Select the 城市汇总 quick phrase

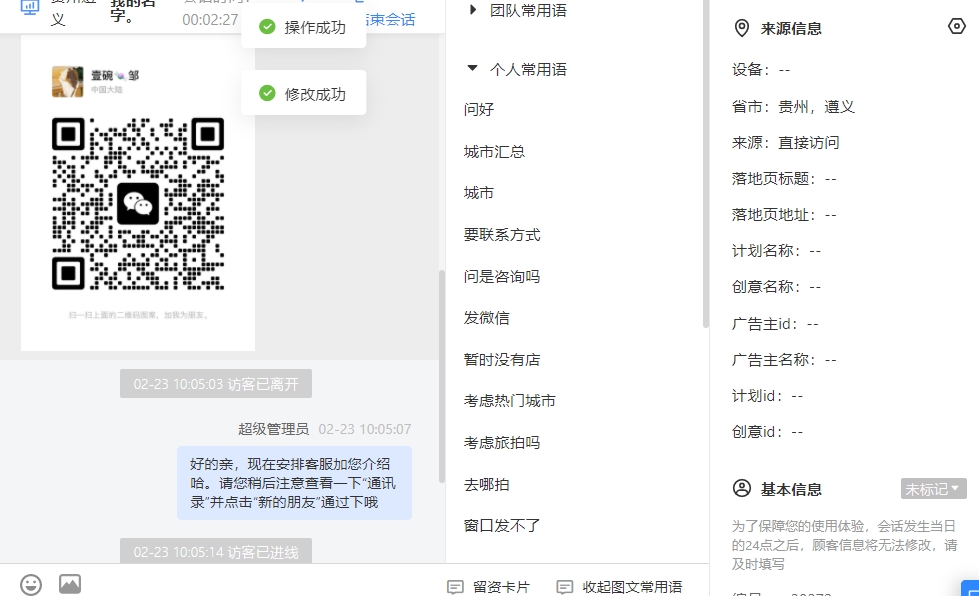[x=494, y=152]
